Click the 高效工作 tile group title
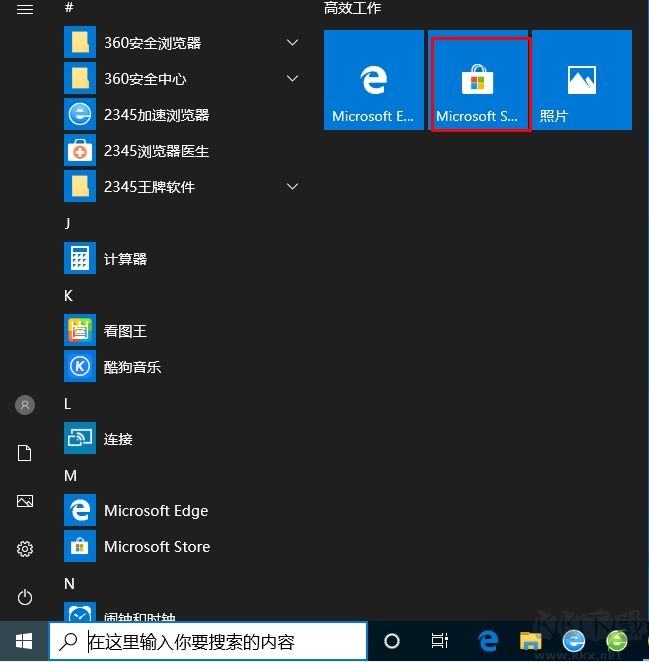Image resolution: width=649 pixels, height=662 pixels. pyautogui.click(x=352, y=8)
